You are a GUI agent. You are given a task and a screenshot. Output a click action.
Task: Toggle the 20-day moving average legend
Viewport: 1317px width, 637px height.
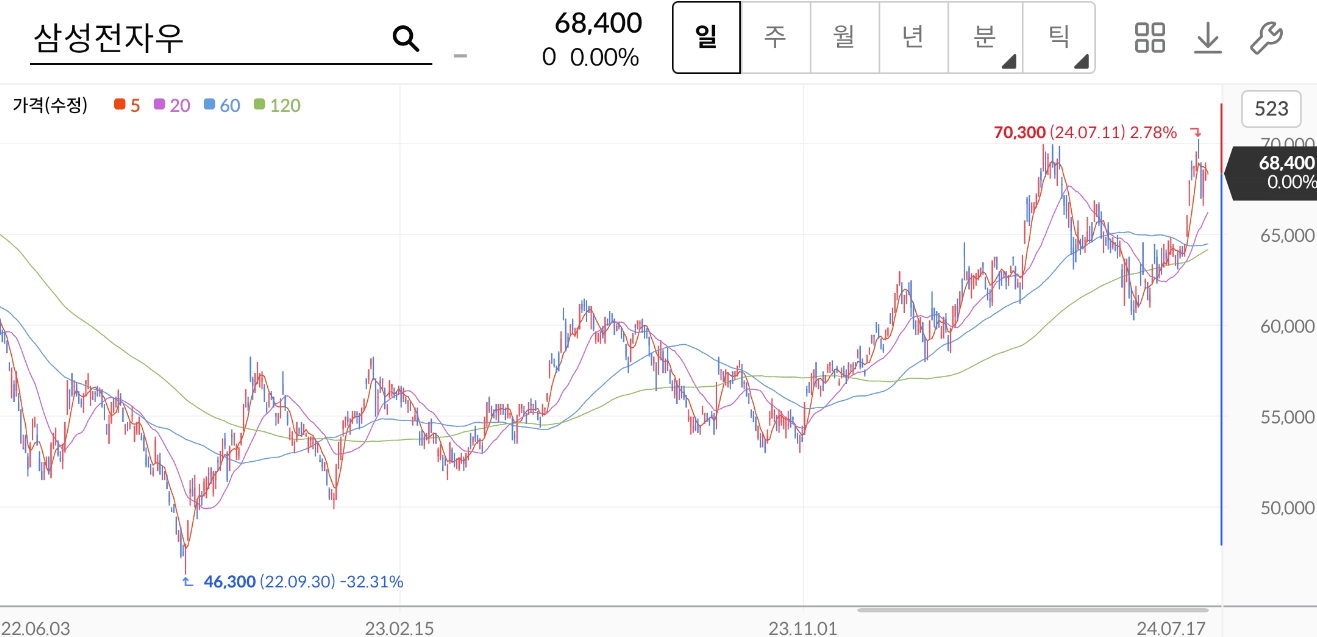click(172, 105)
